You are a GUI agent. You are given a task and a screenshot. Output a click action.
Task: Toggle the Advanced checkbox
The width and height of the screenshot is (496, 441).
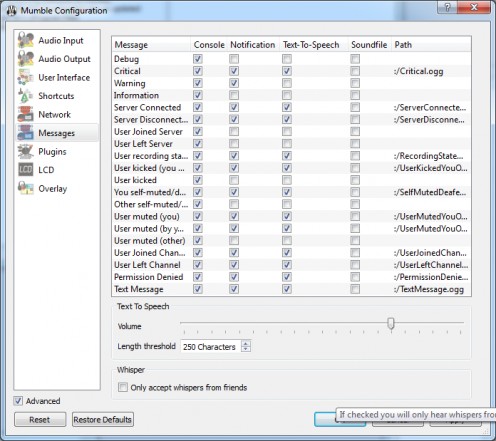point(18,401)
